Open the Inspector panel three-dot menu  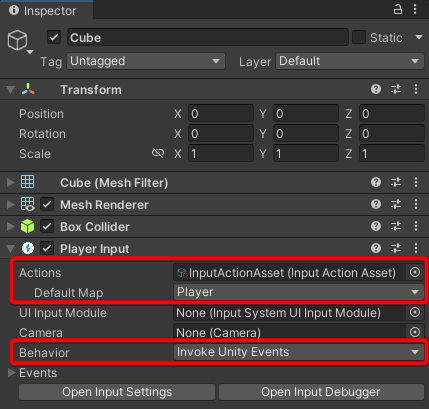coord(415,9)
